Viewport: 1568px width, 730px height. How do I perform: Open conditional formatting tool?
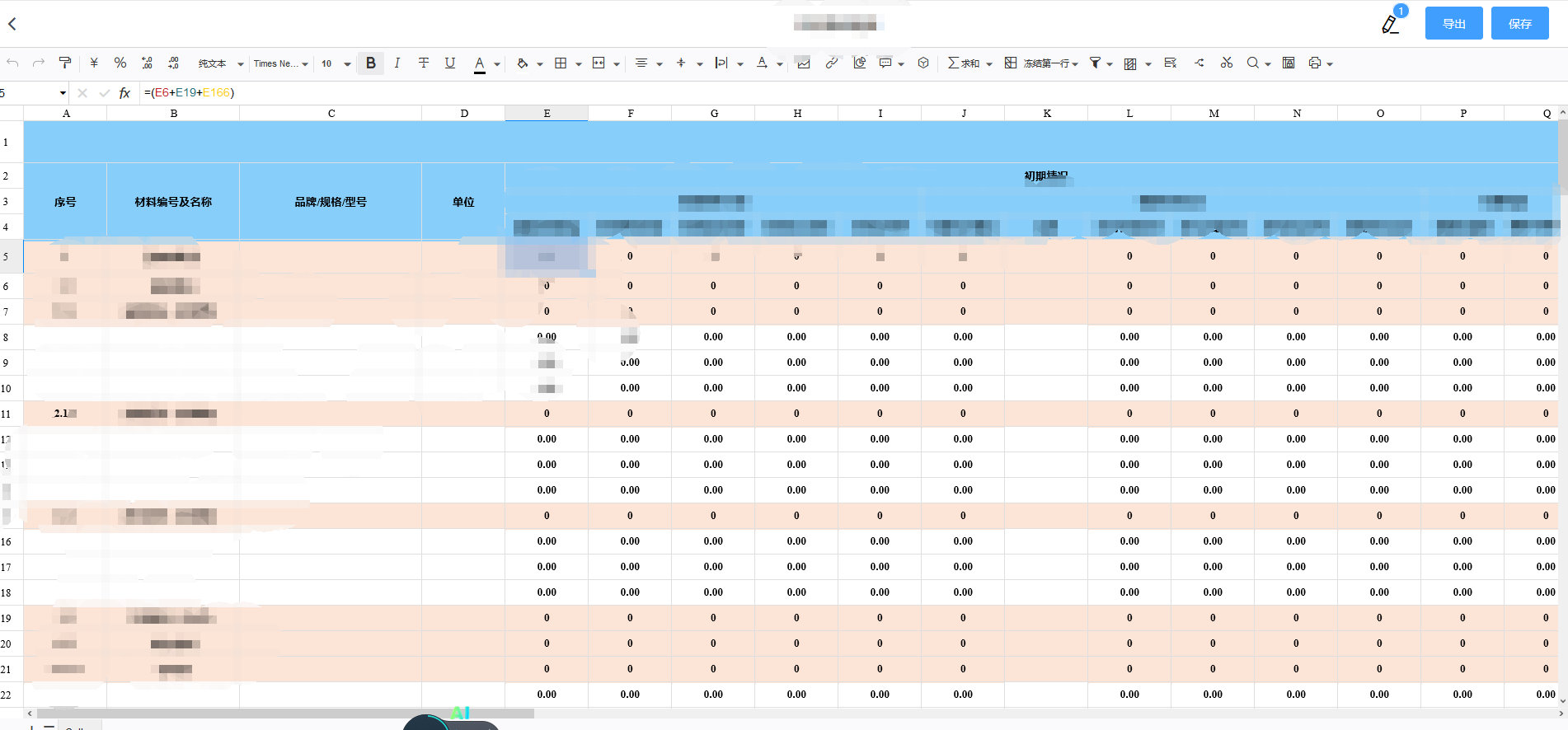[x=1131, y=63]
